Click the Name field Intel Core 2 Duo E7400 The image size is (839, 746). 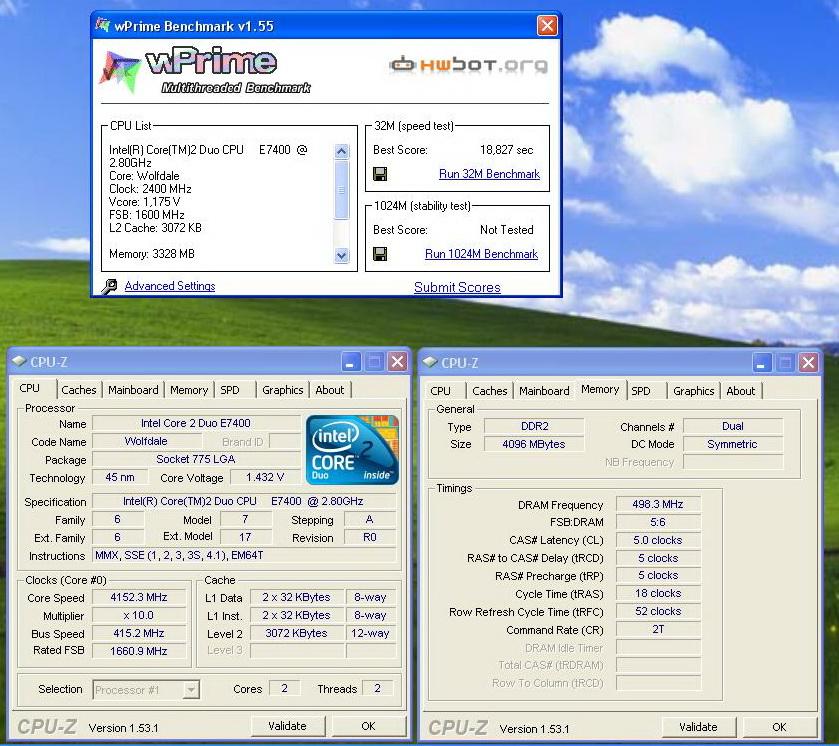coord(196,423)
